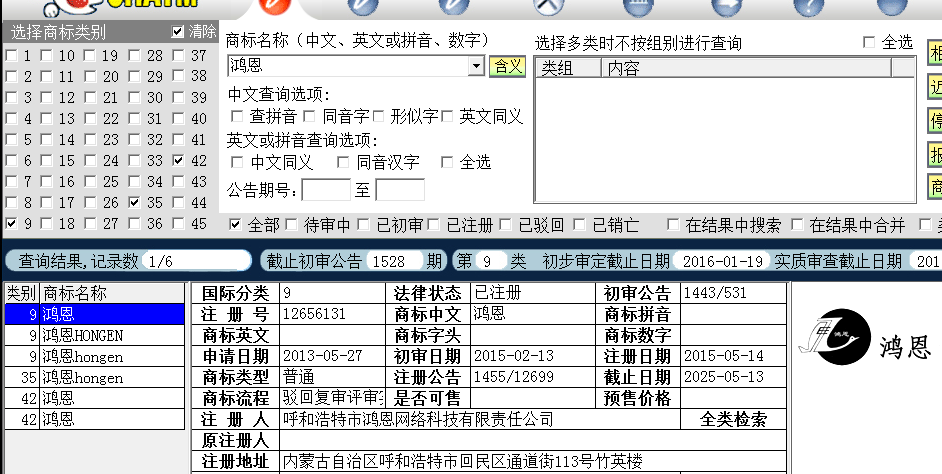Check the 已驳回 status filter
Viewport: 942px width, 474px height.
tap(506, 225)
